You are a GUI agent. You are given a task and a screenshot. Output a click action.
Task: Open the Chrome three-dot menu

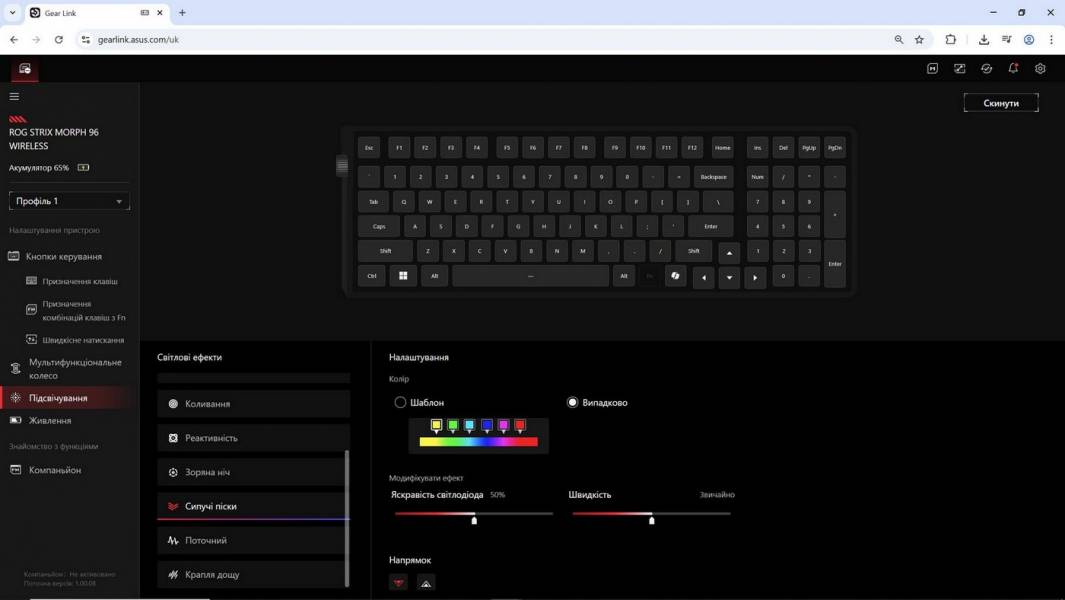pyautogui.click(x=1051, y=39)
